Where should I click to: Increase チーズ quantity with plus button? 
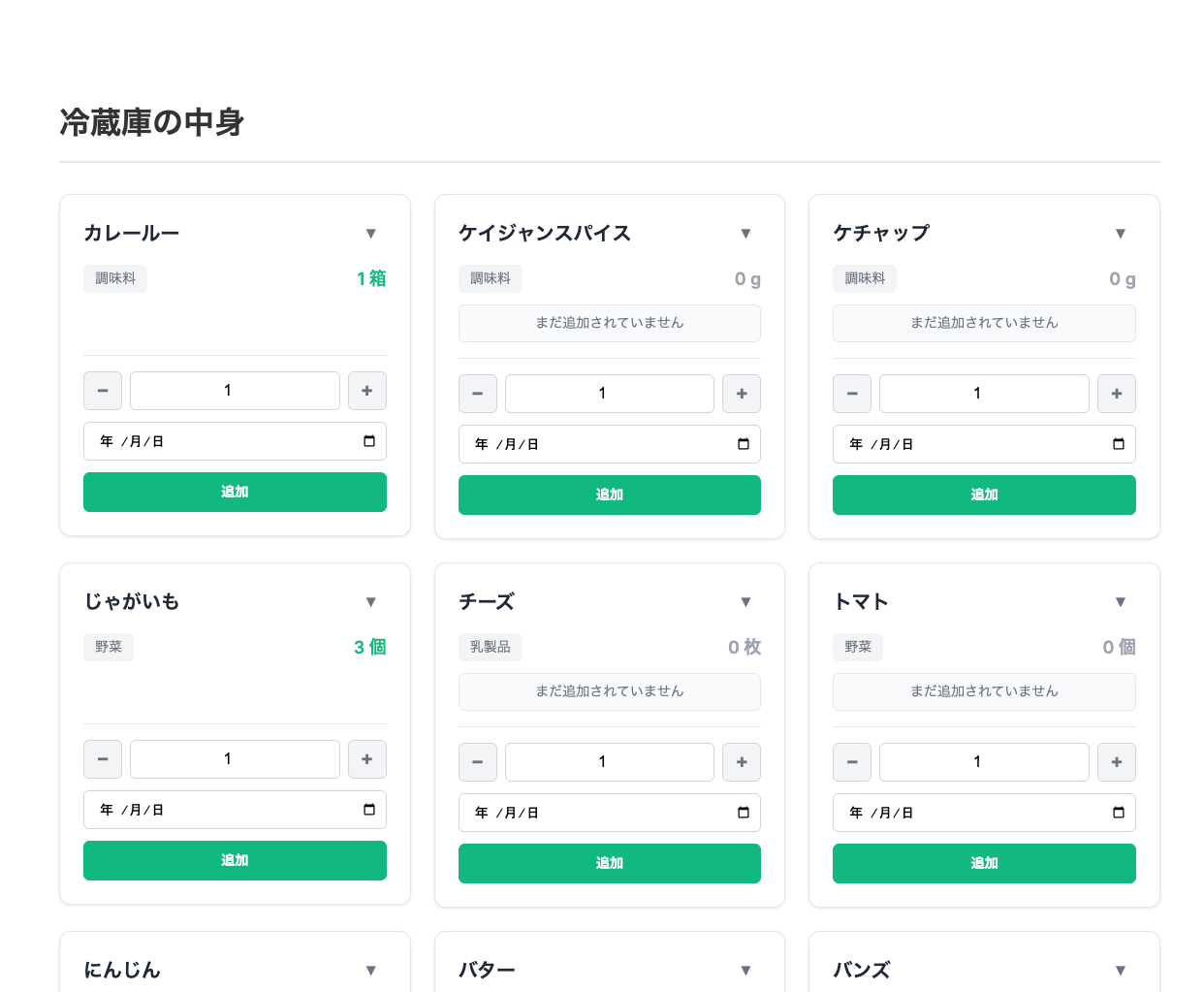(742, 762)
